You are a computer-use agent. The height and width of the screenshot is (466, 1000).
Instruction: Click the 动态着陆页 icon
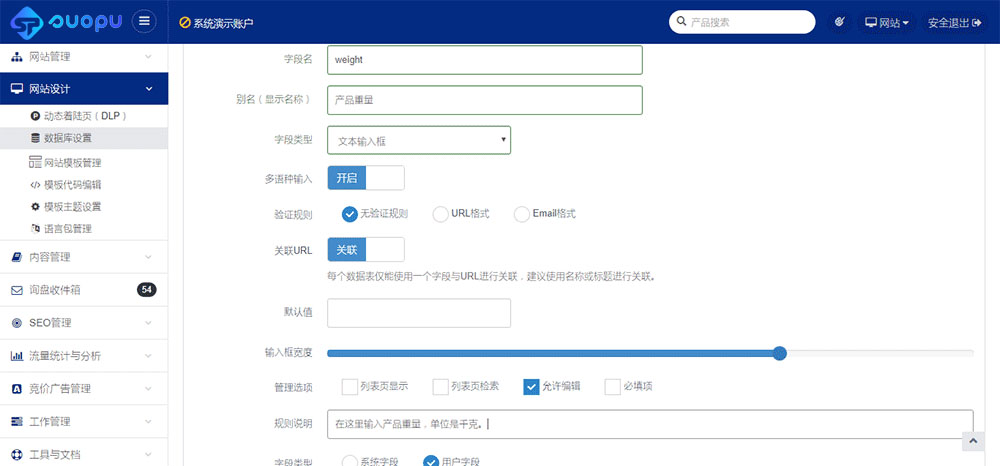click(x=35, y=116)
